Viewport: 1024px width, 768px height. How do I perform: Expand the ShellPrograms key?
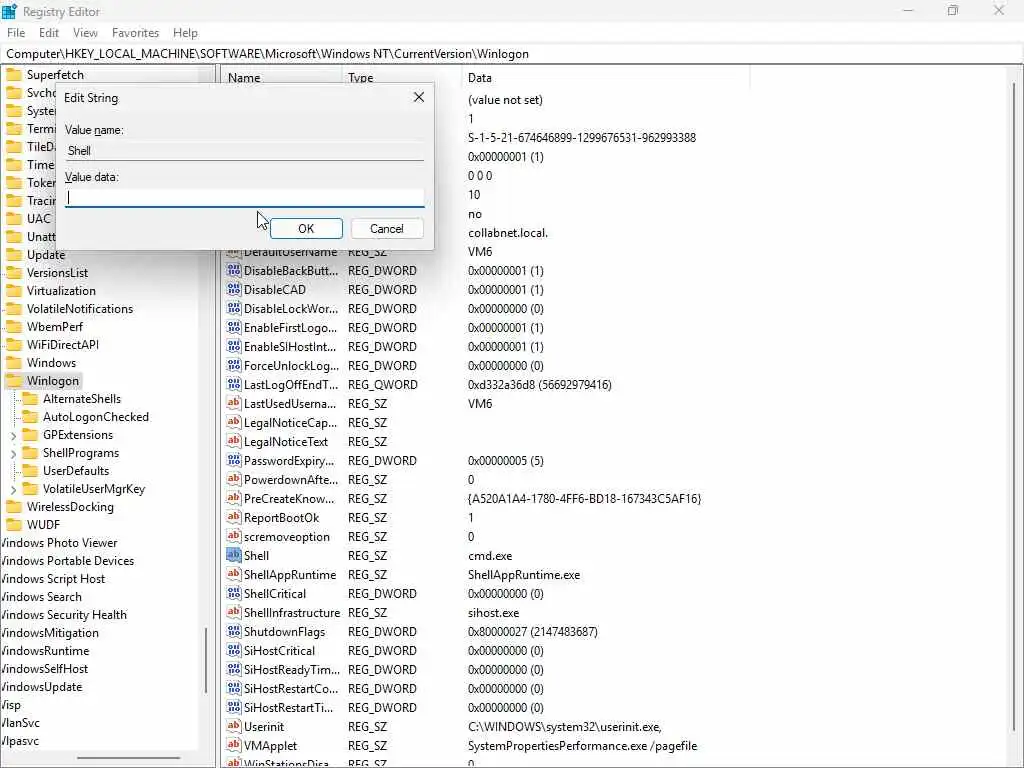(14, 453)
